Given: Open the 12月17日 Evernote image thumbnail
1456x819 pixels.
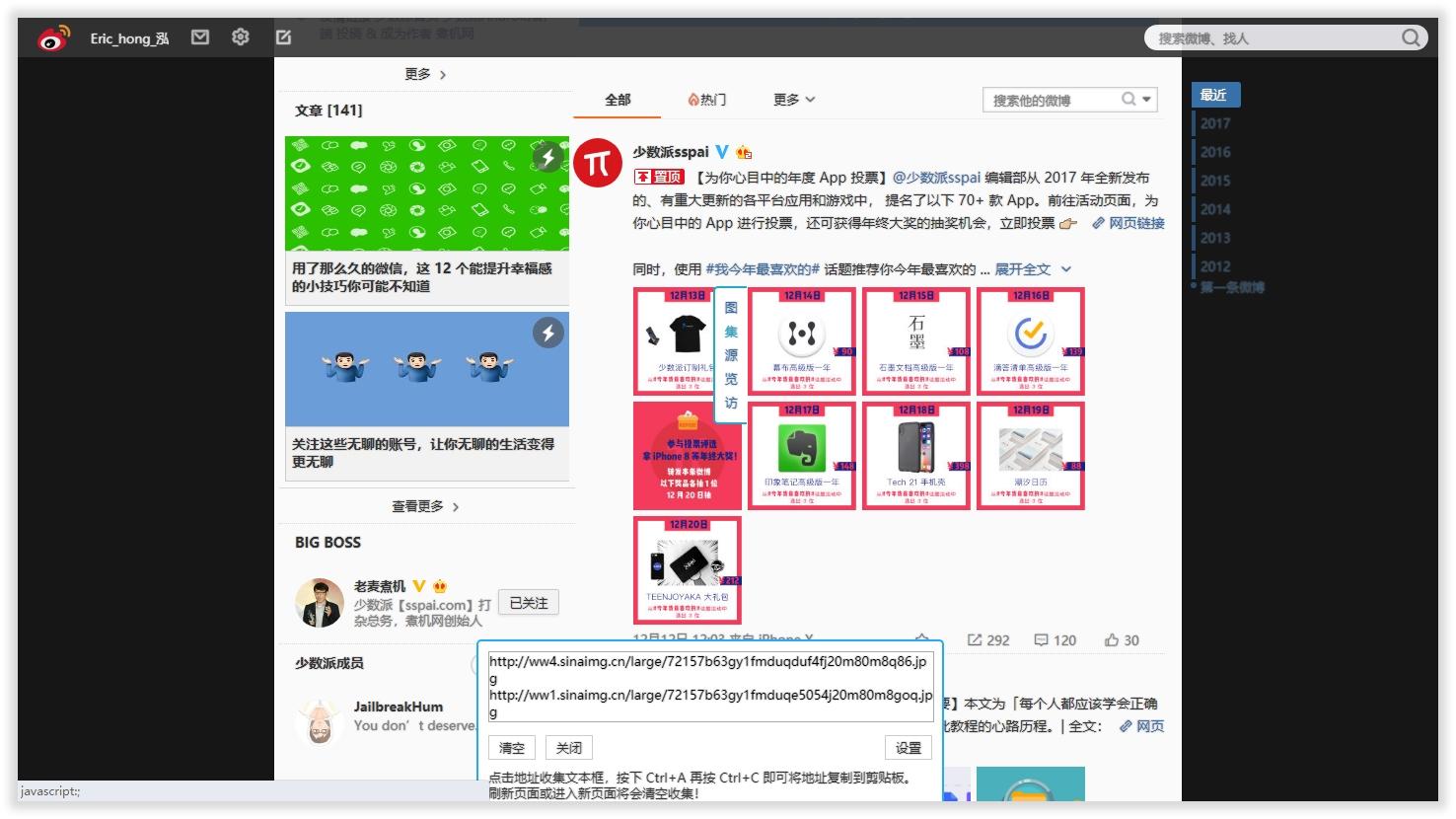Looking at the screenshot, I should 802,456.
